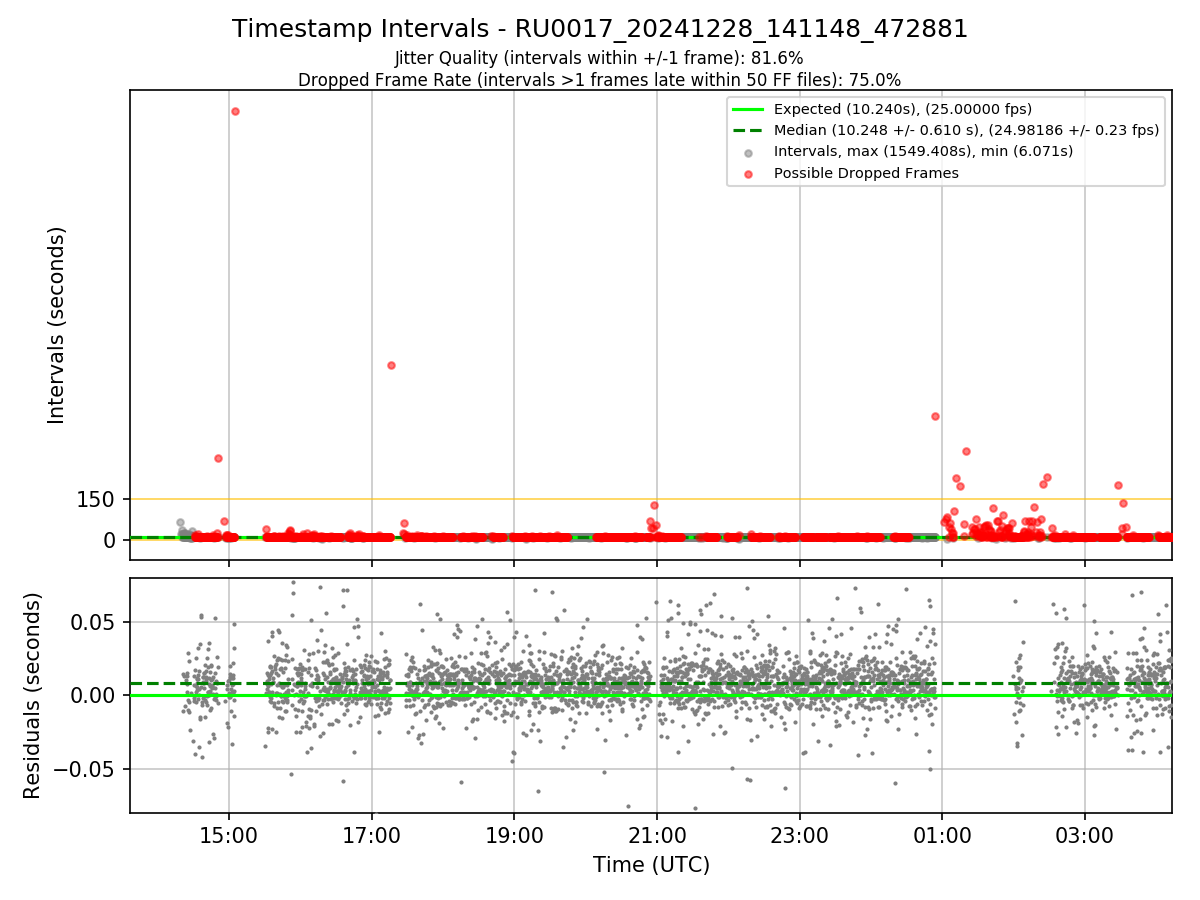
Task: Click the legend entry 'Median (10.248 +/- 0.610 s)'
Action: point(966,130)
